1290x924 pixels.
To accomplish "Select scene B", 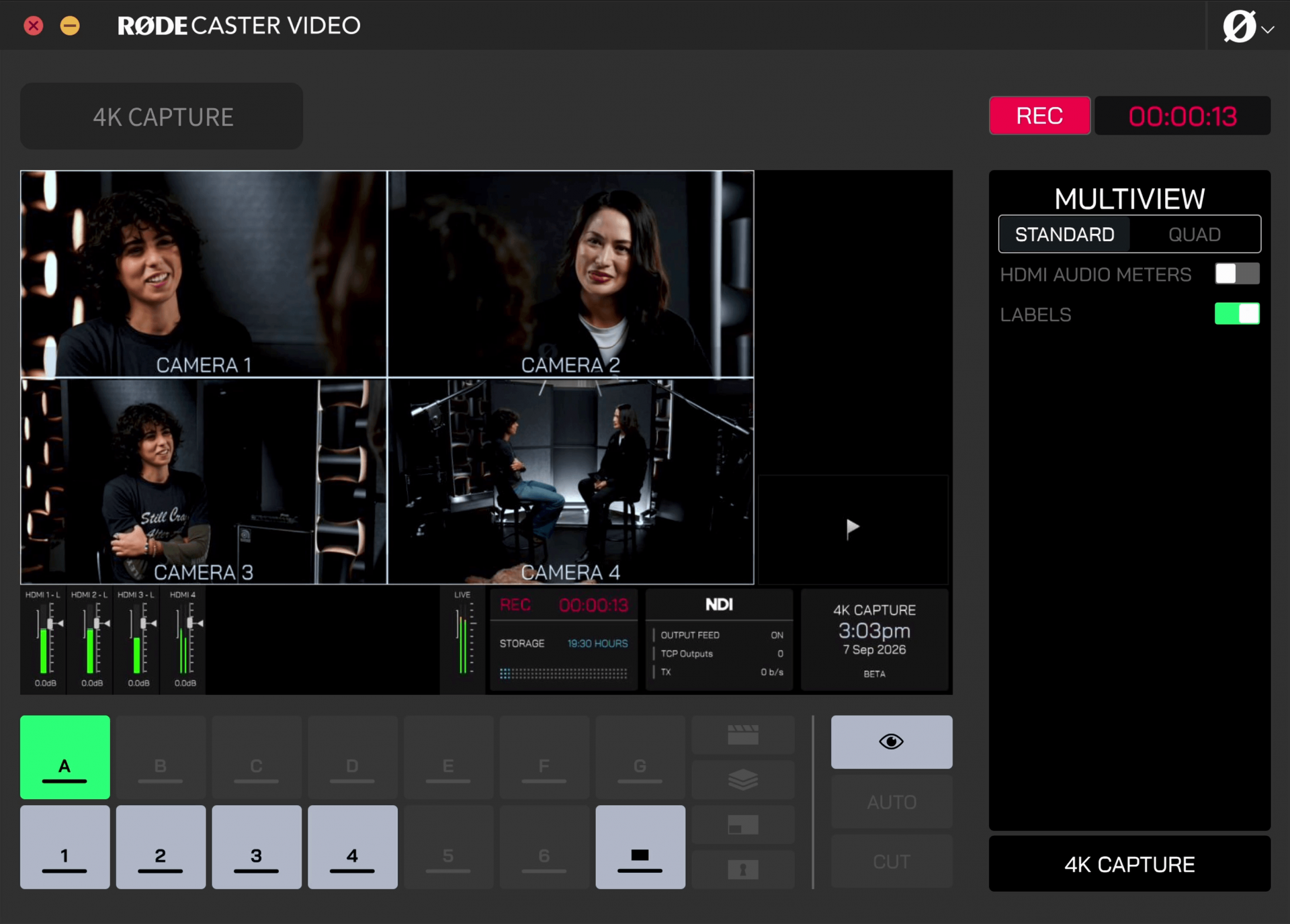I will (161, 757).
